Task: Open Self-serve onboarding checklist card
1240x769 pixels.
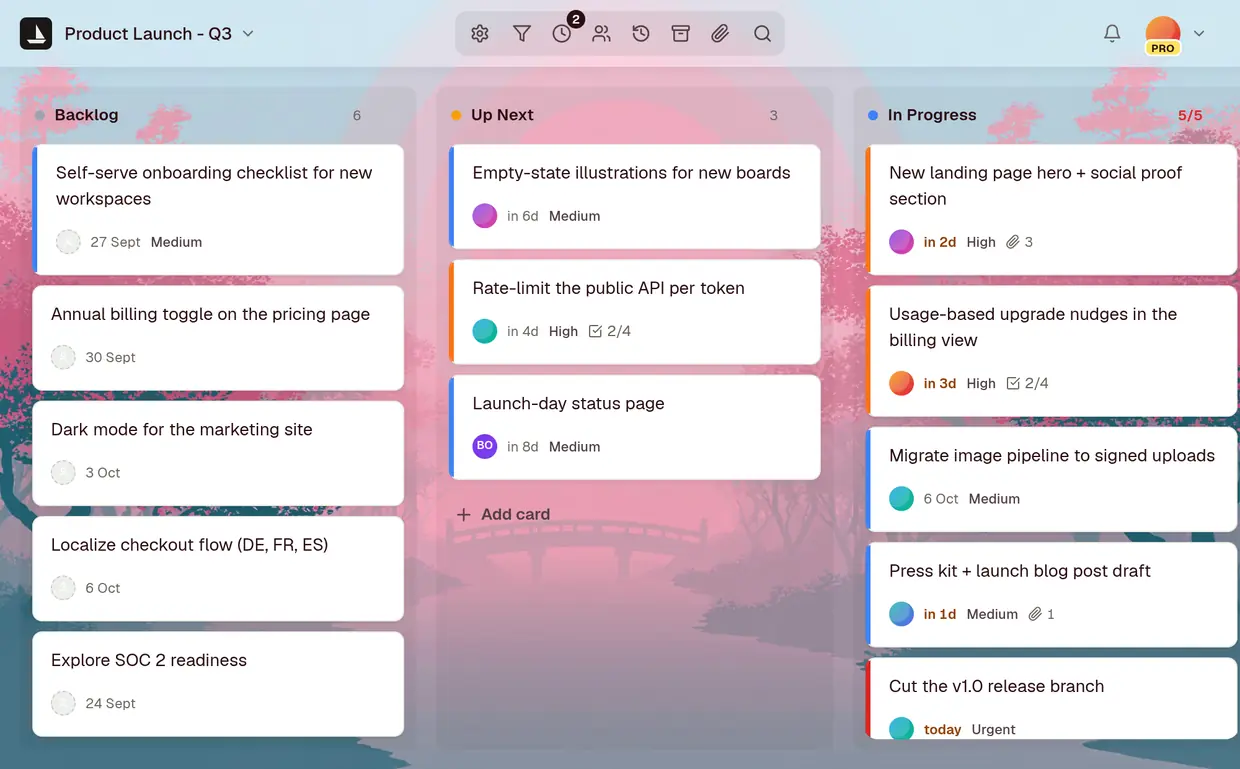Action: [218, 210]
